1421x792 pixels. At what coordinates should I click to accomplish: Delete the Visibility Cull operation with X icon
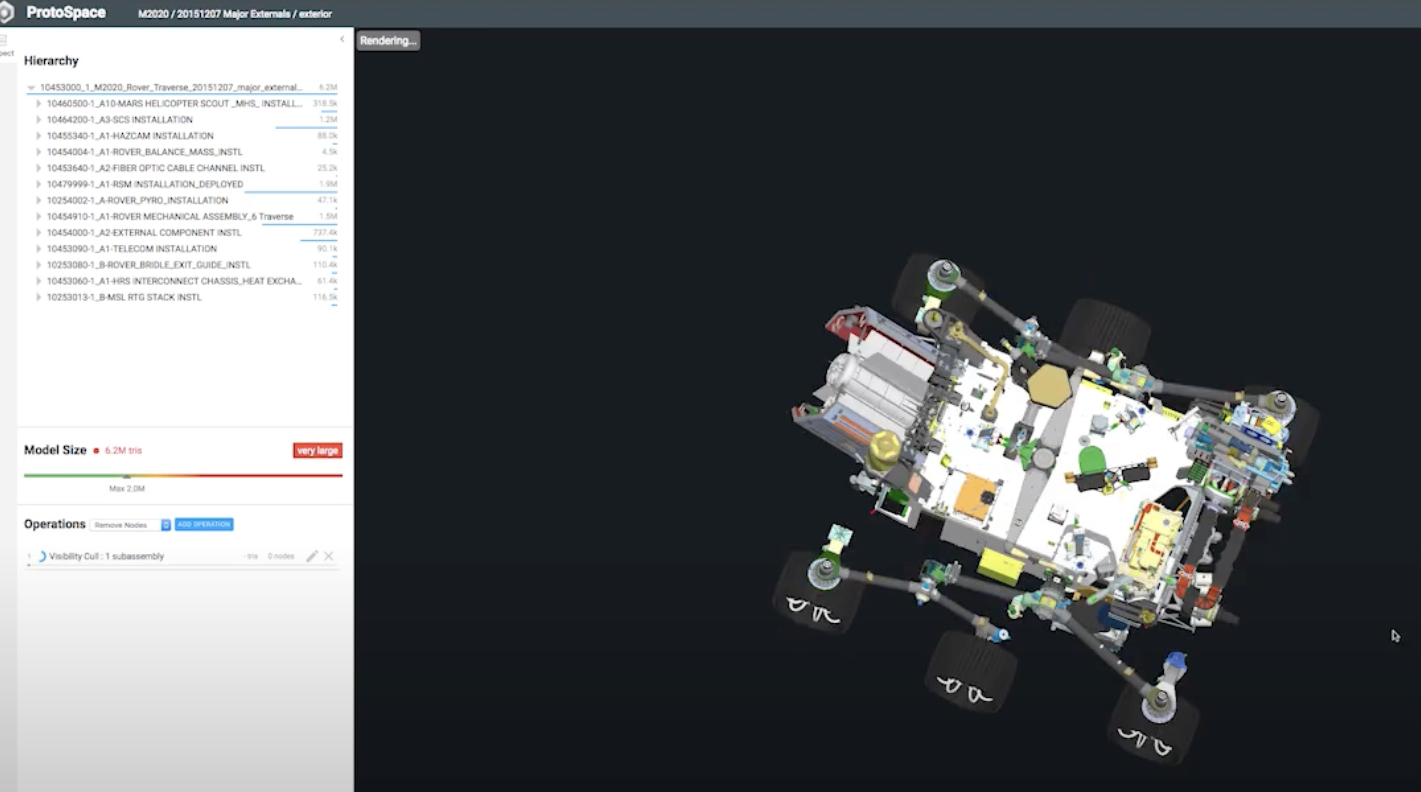329,556
